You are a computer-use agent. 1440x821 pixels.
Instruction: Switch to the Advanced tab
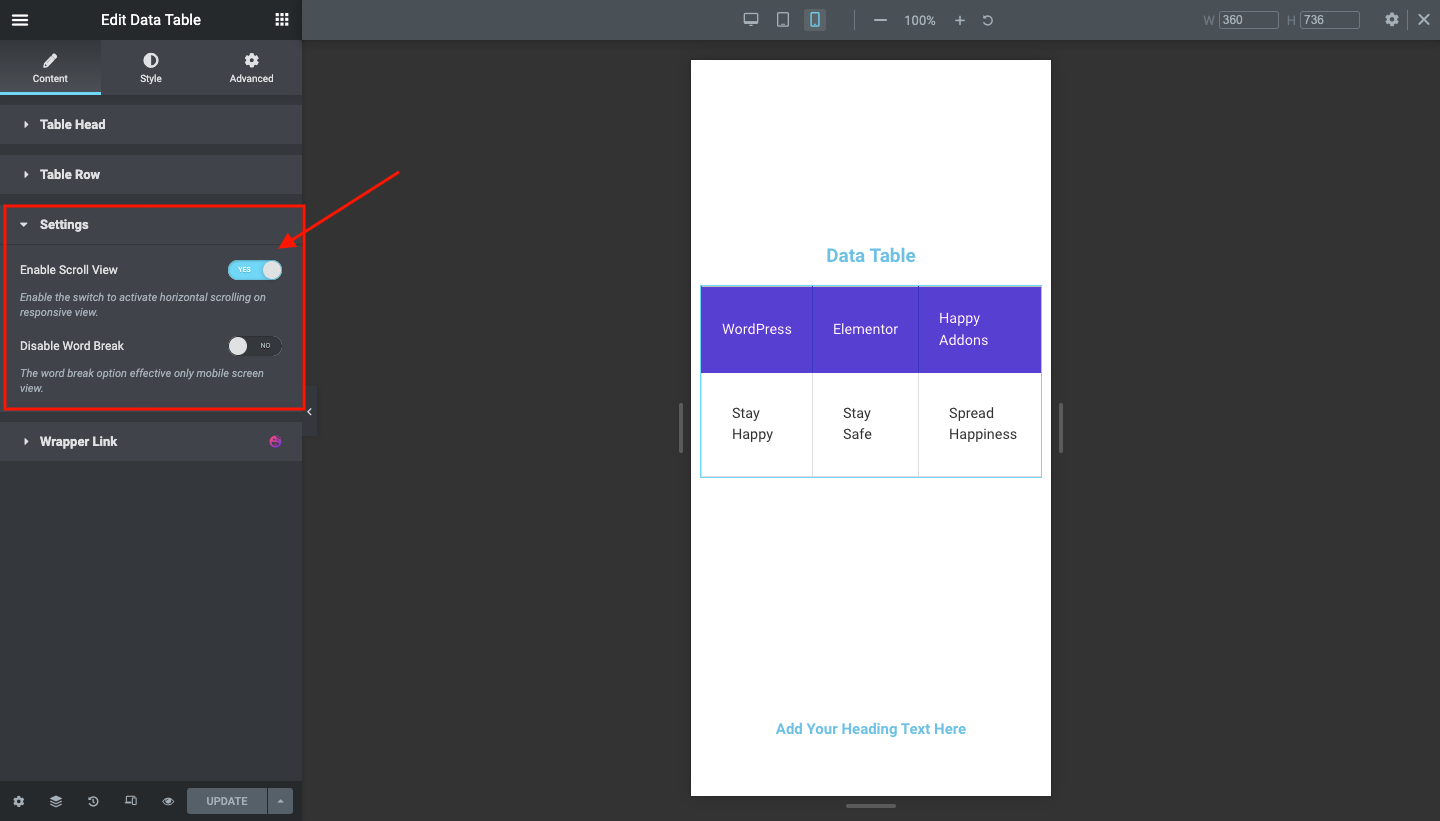click(250, 67)
